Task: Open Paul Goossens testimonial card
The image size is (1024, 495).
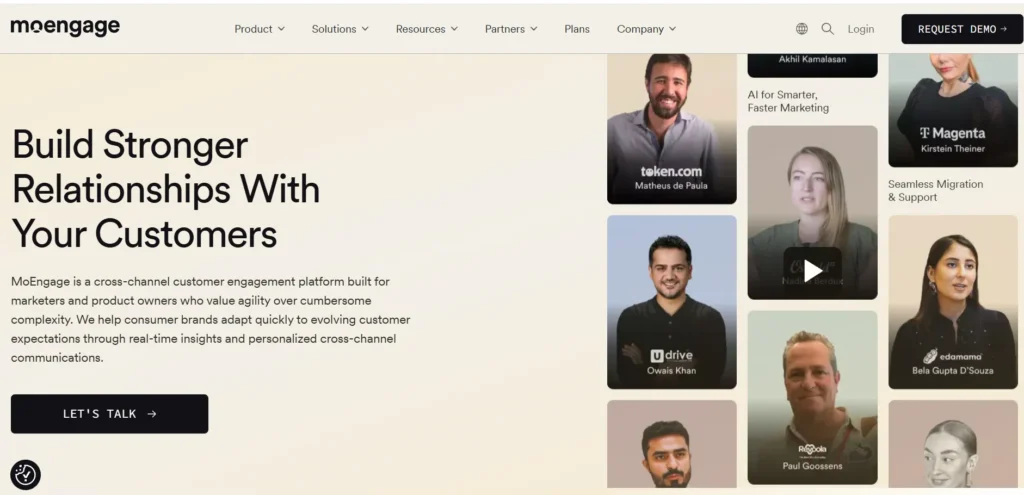Action: coord(812,397)
